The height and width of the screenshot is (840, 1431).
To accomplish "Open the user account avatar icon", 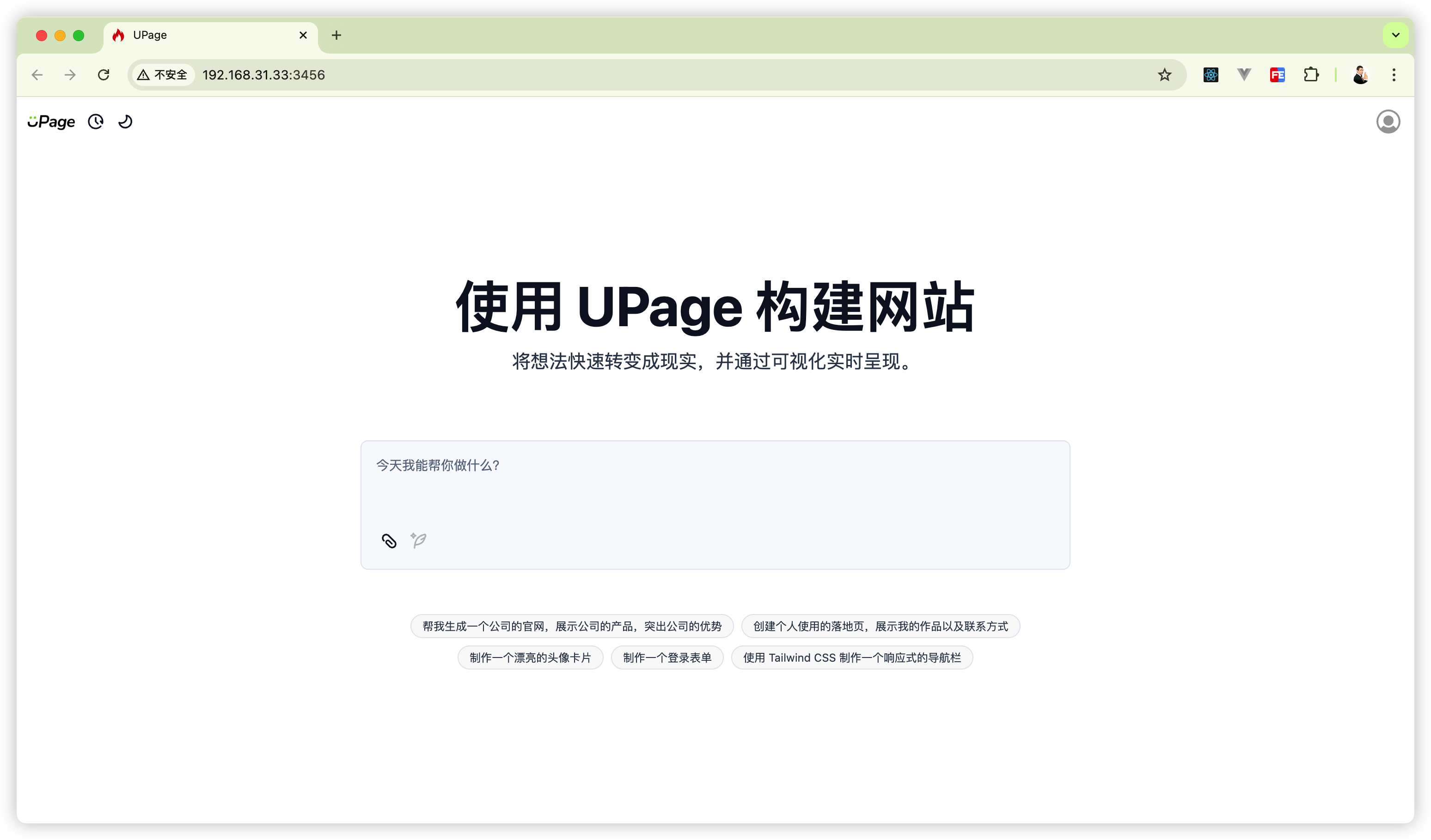I will [x=1388, y=122].
